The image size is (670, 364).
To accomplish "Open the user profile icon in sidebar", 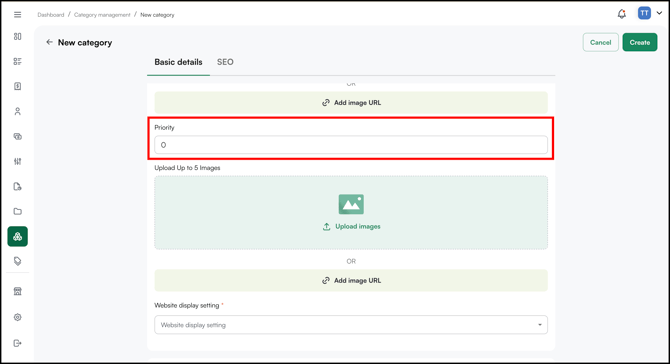I will tap(18, 112).
